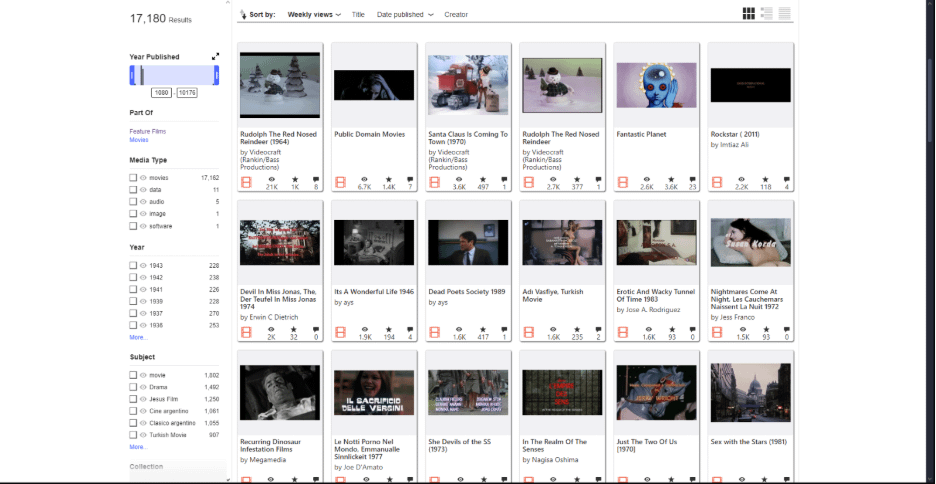The height and width of the screenshot is (484, 936).
Task: Click movie type icon on Dead Poets Society card
Action: [435, 332]
